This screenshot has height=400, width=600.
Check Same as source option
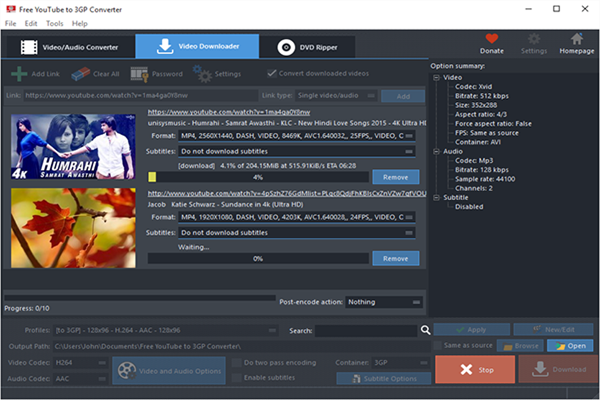coord(436,346)
